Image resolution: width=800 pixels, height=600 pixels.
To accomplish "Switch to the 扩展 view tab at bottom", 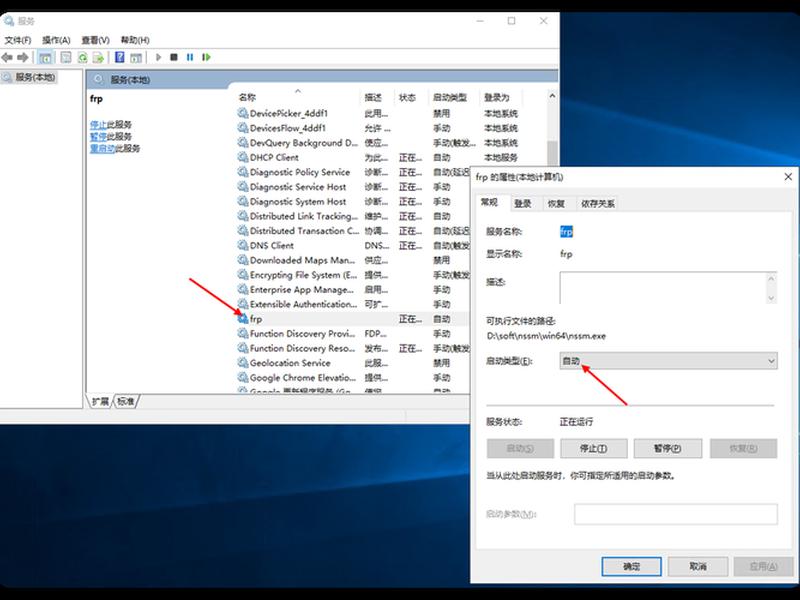I will point(101,402).
